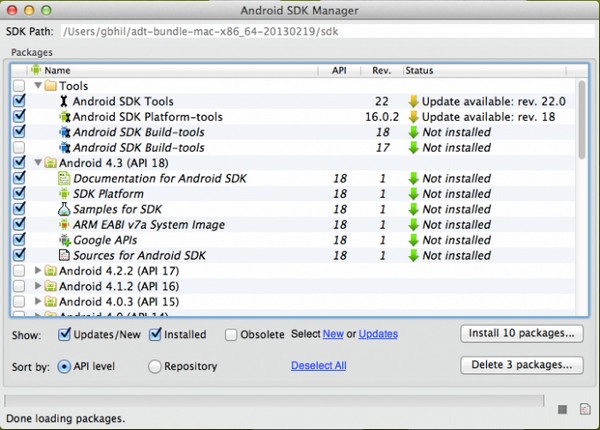Image resolution: width=600 pixels, height=430 pixels.
Task: Click the Deselect All link
Action: (319, 366)
